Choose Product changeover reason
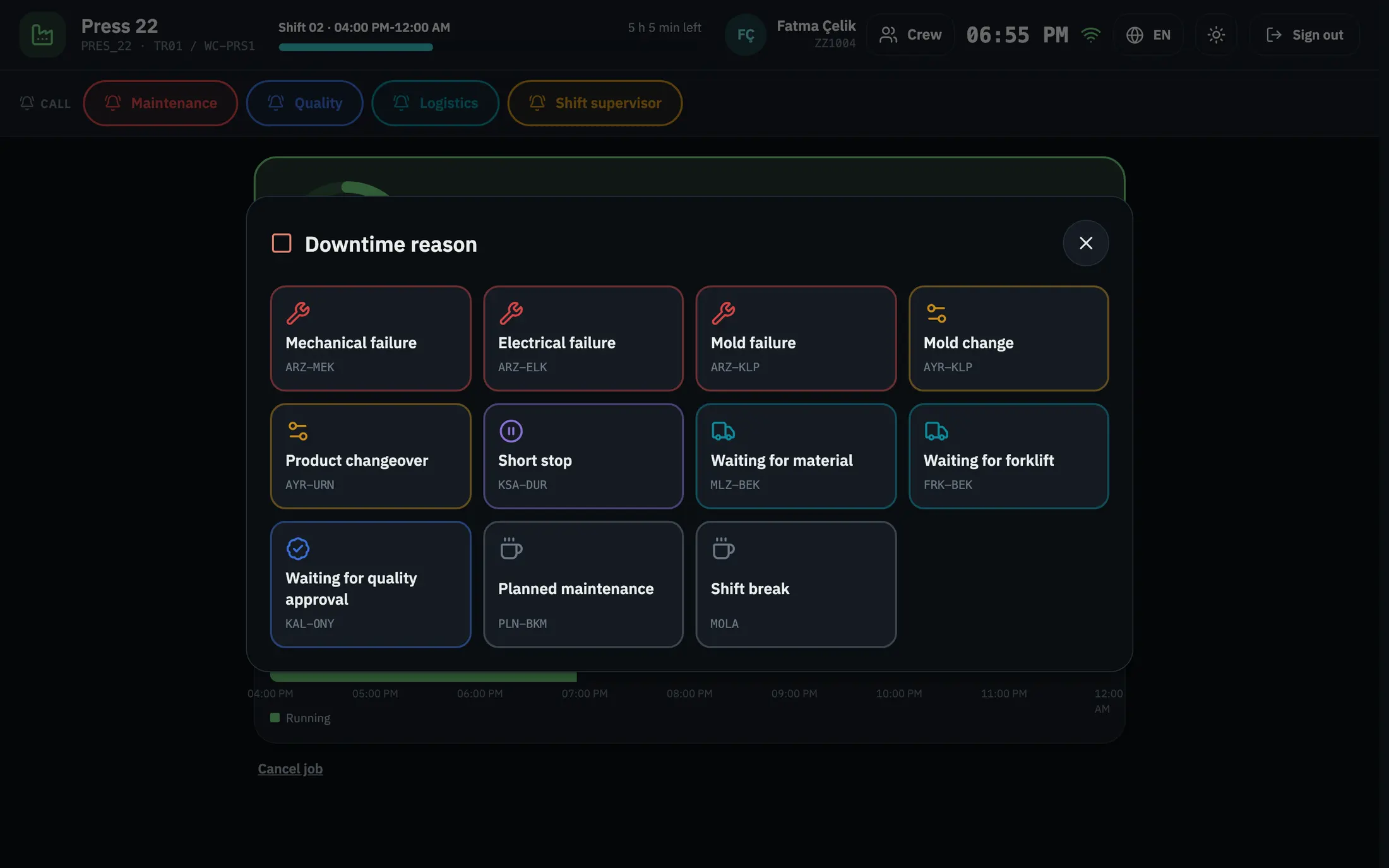 371,456
